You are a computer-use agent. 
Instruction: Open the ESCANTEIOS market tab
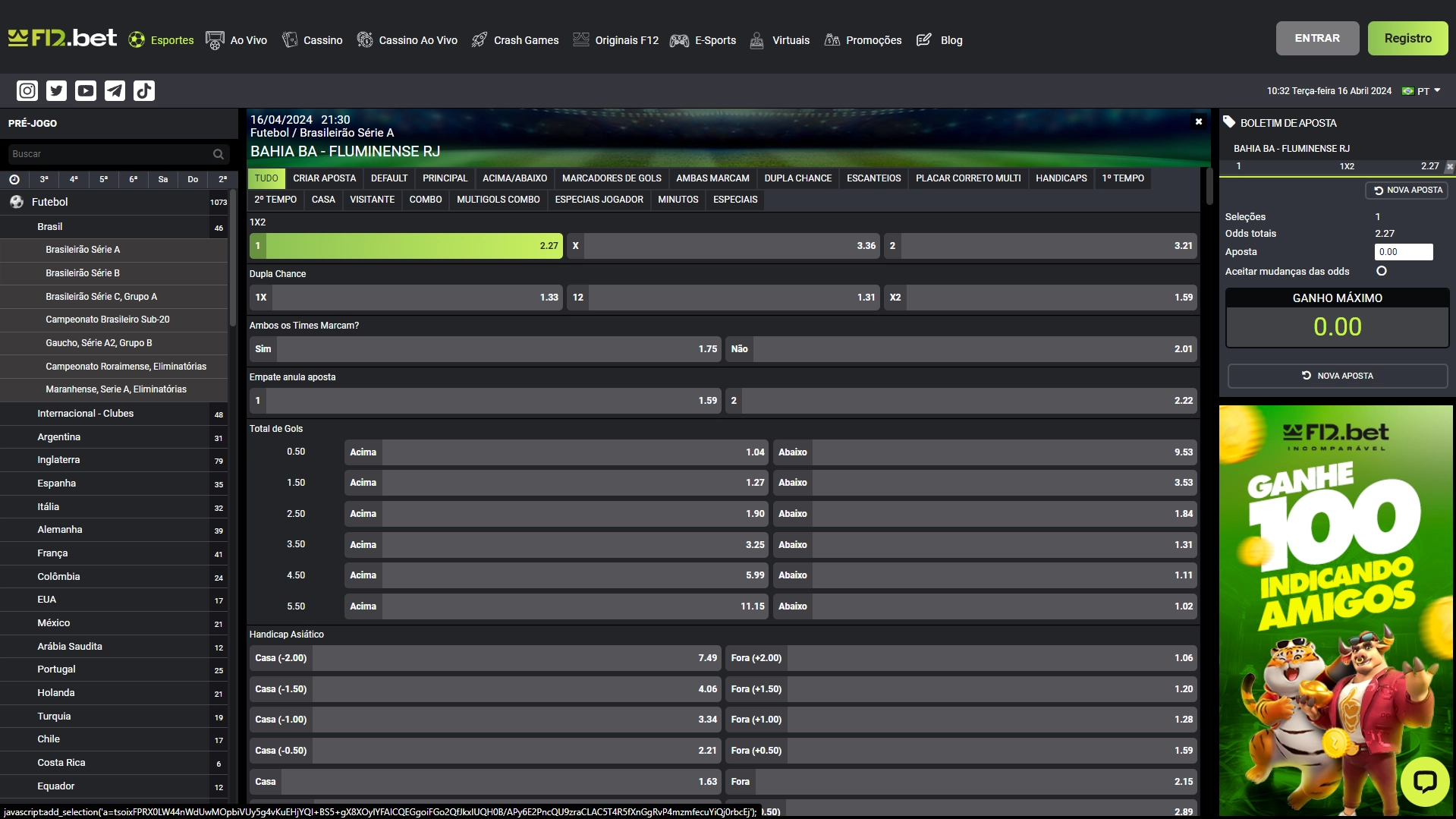point(873,178)
